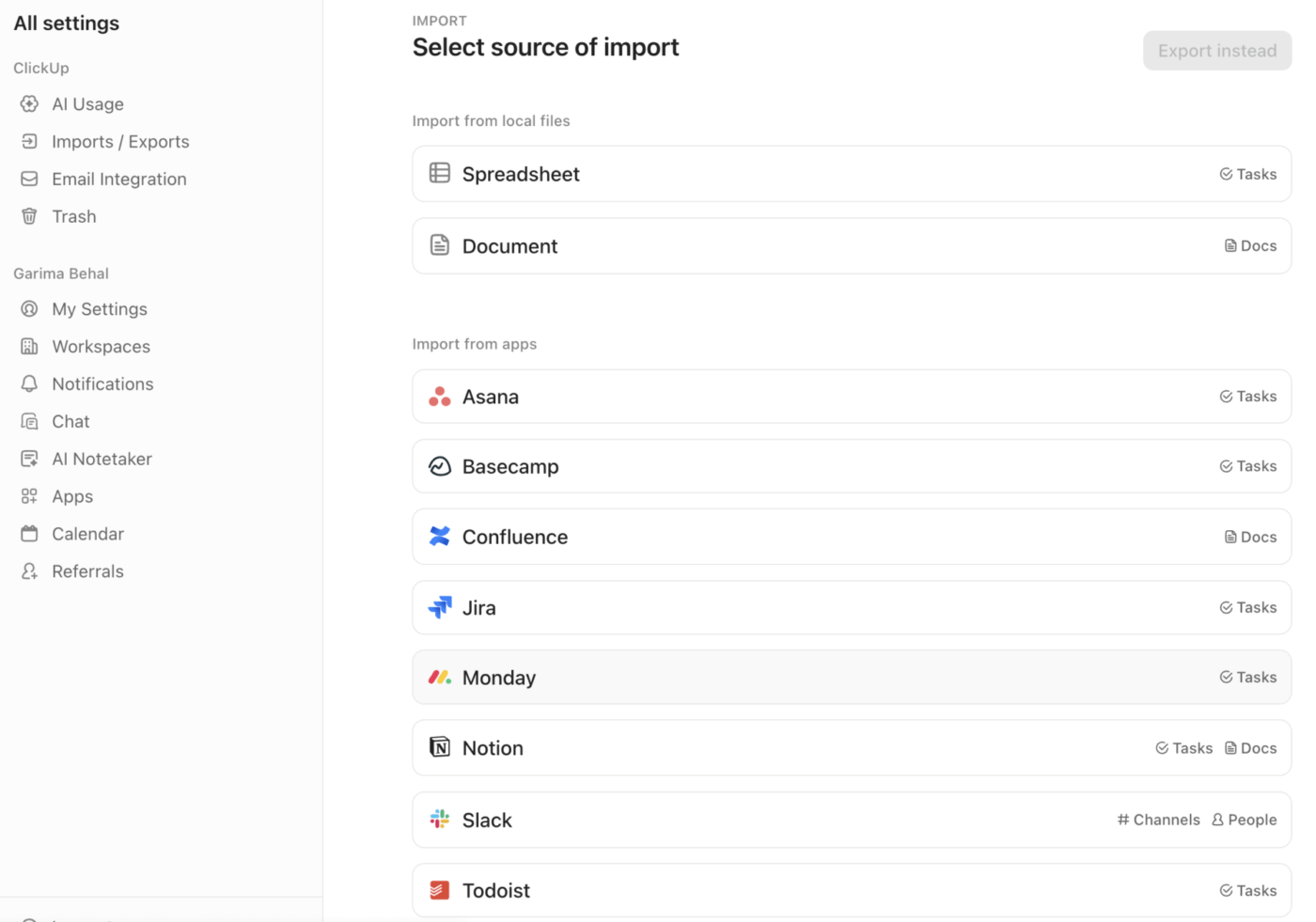
Task: Click the Notion logo icon
Action: 439,748
